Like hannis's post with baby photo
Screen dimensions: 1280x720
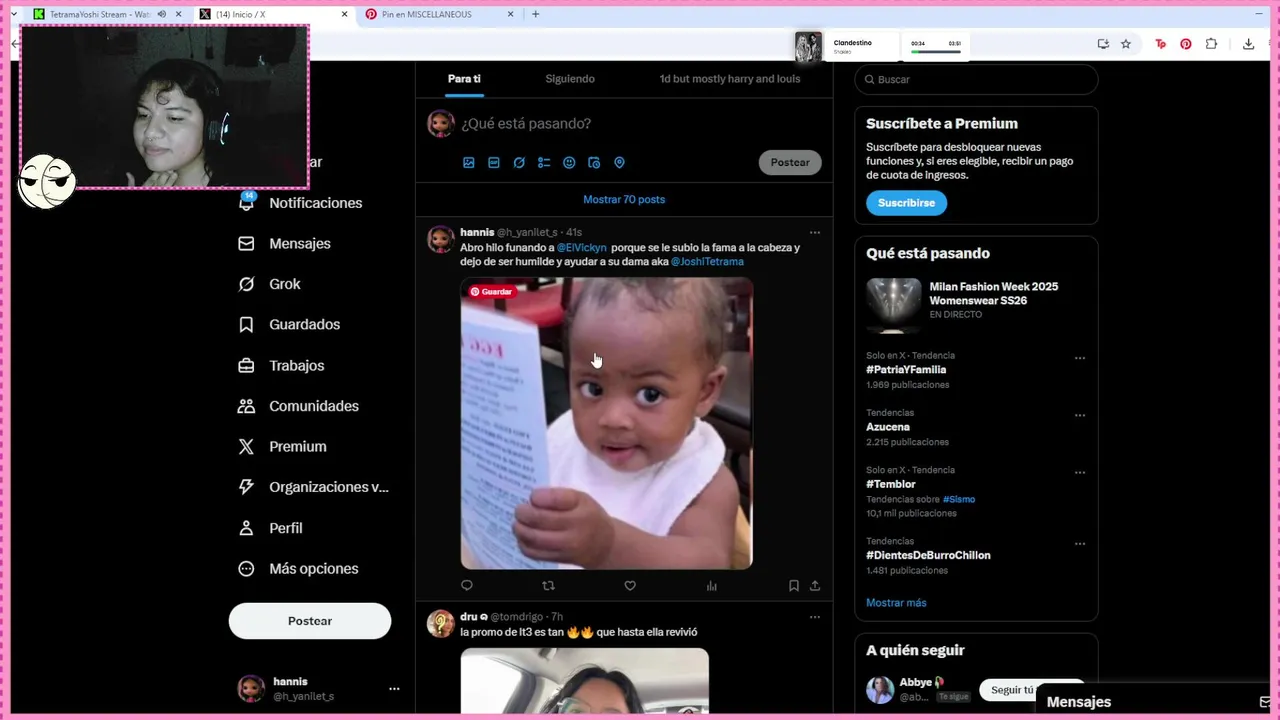(630, 586)
